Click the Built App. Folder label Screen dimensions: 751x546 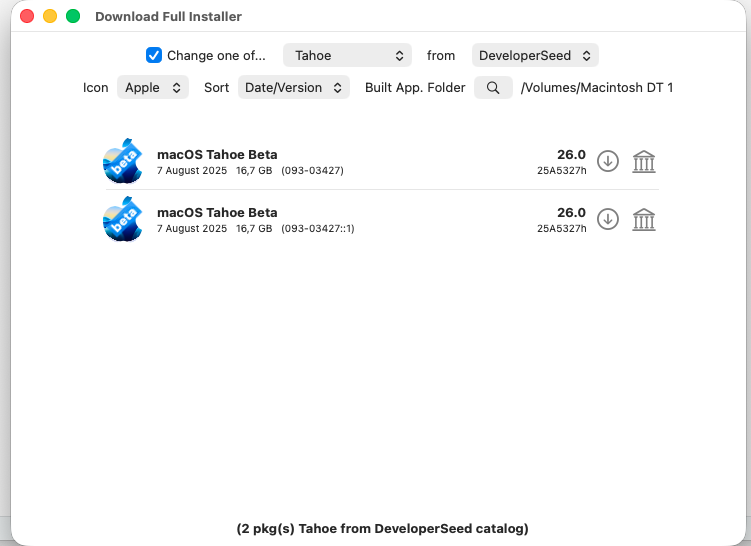click(x=415, y=88)
